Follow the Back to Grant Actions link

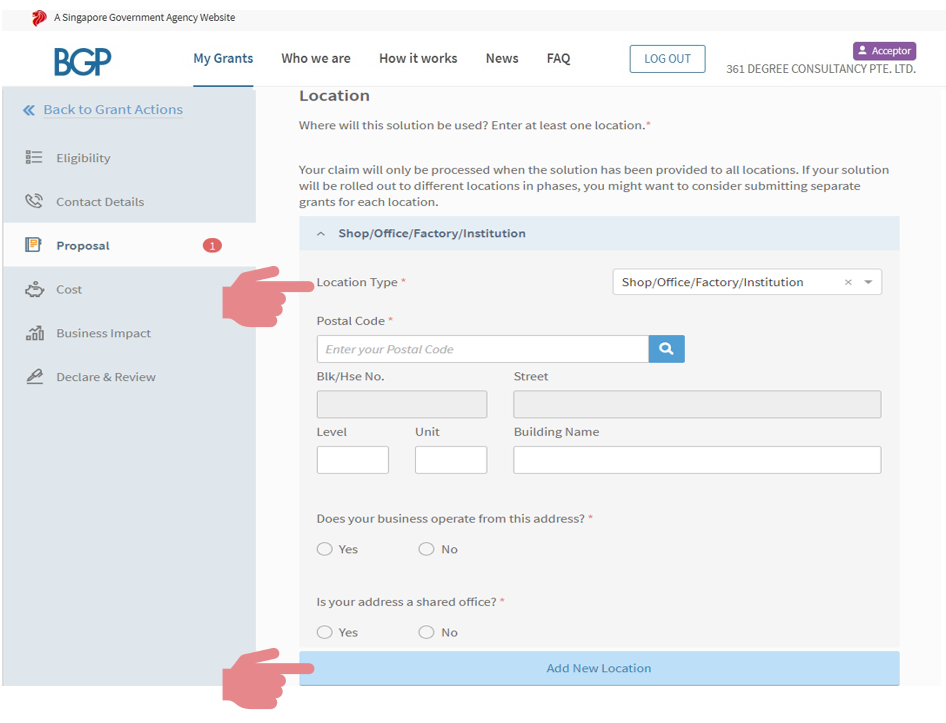coord(113,110)
